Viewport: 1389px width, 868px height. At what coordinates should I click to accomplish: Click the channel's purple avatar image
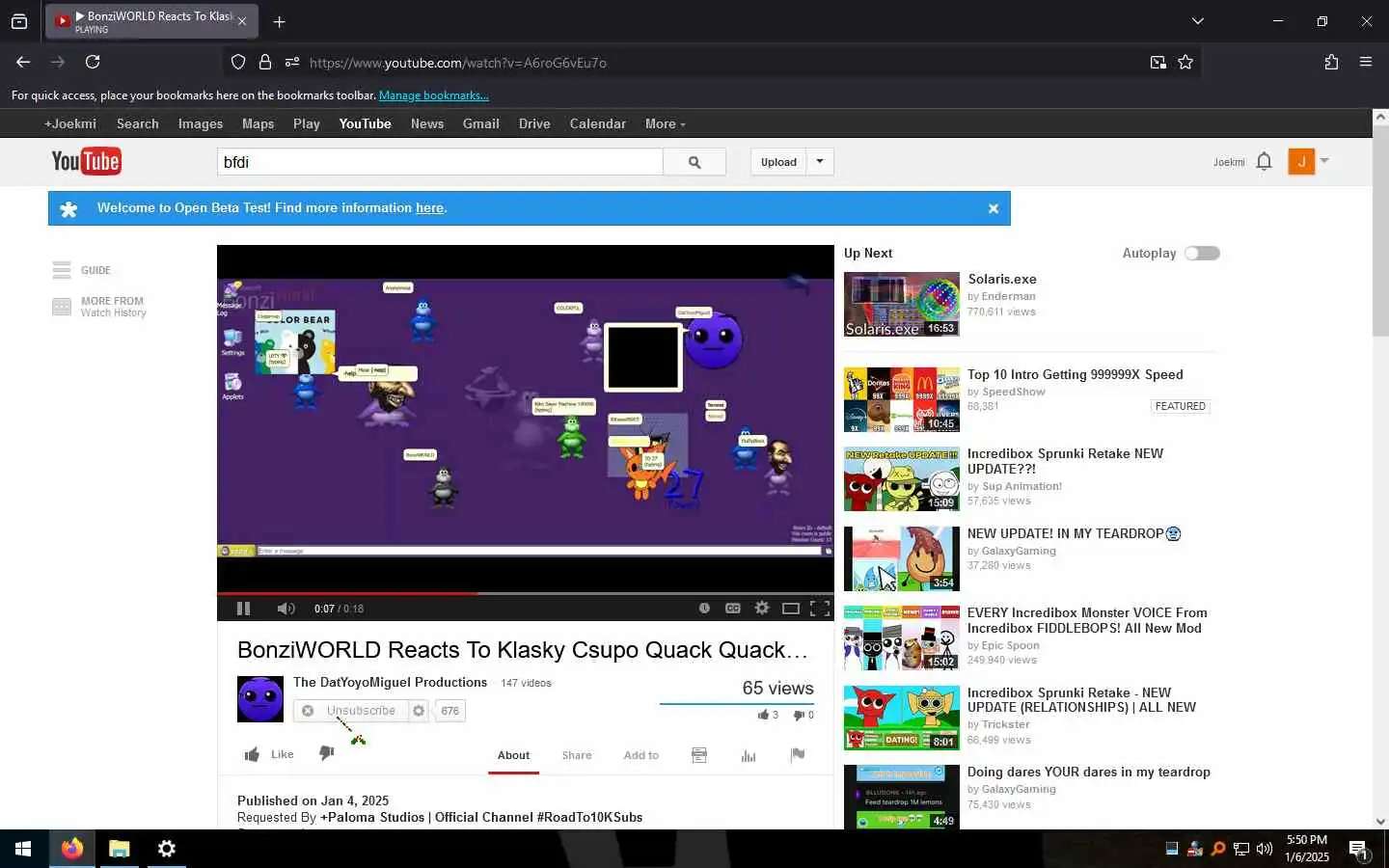coord(260,699)
